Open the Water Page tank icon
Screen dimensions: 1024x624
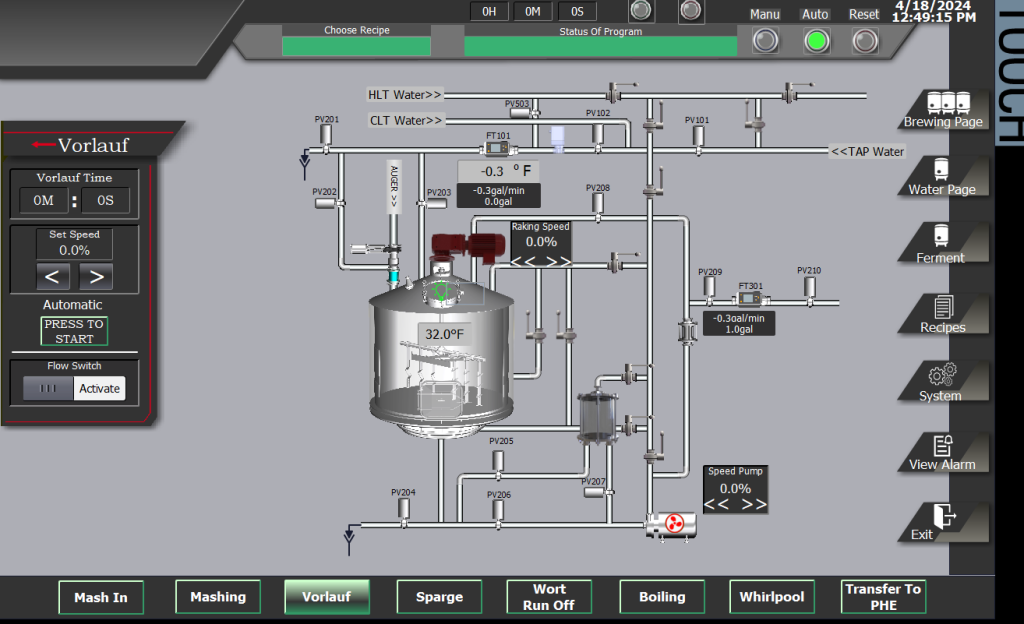coord(941,169)
